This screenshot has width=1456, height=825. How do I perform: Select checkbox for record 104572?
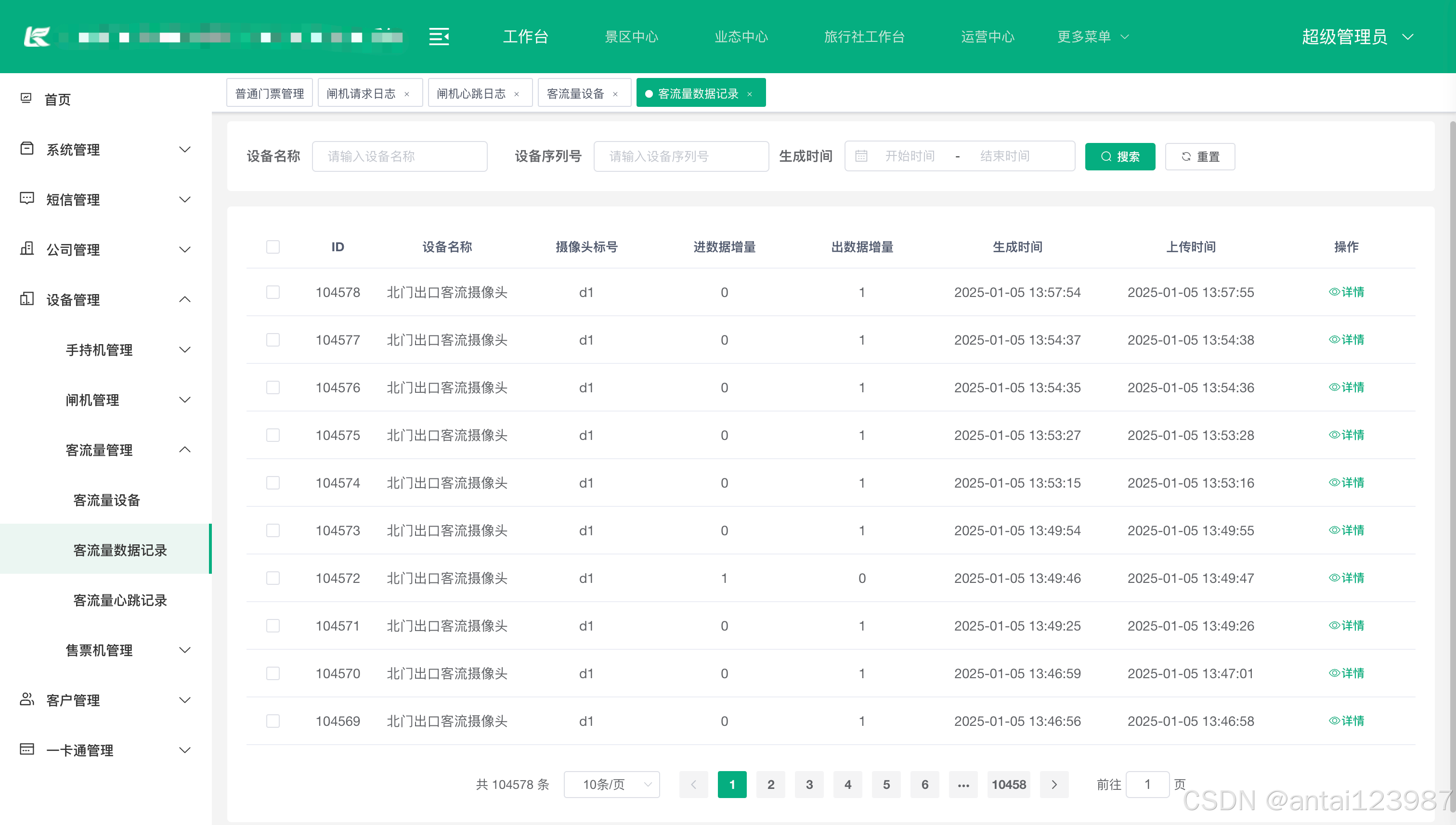[x=273, y=578]
